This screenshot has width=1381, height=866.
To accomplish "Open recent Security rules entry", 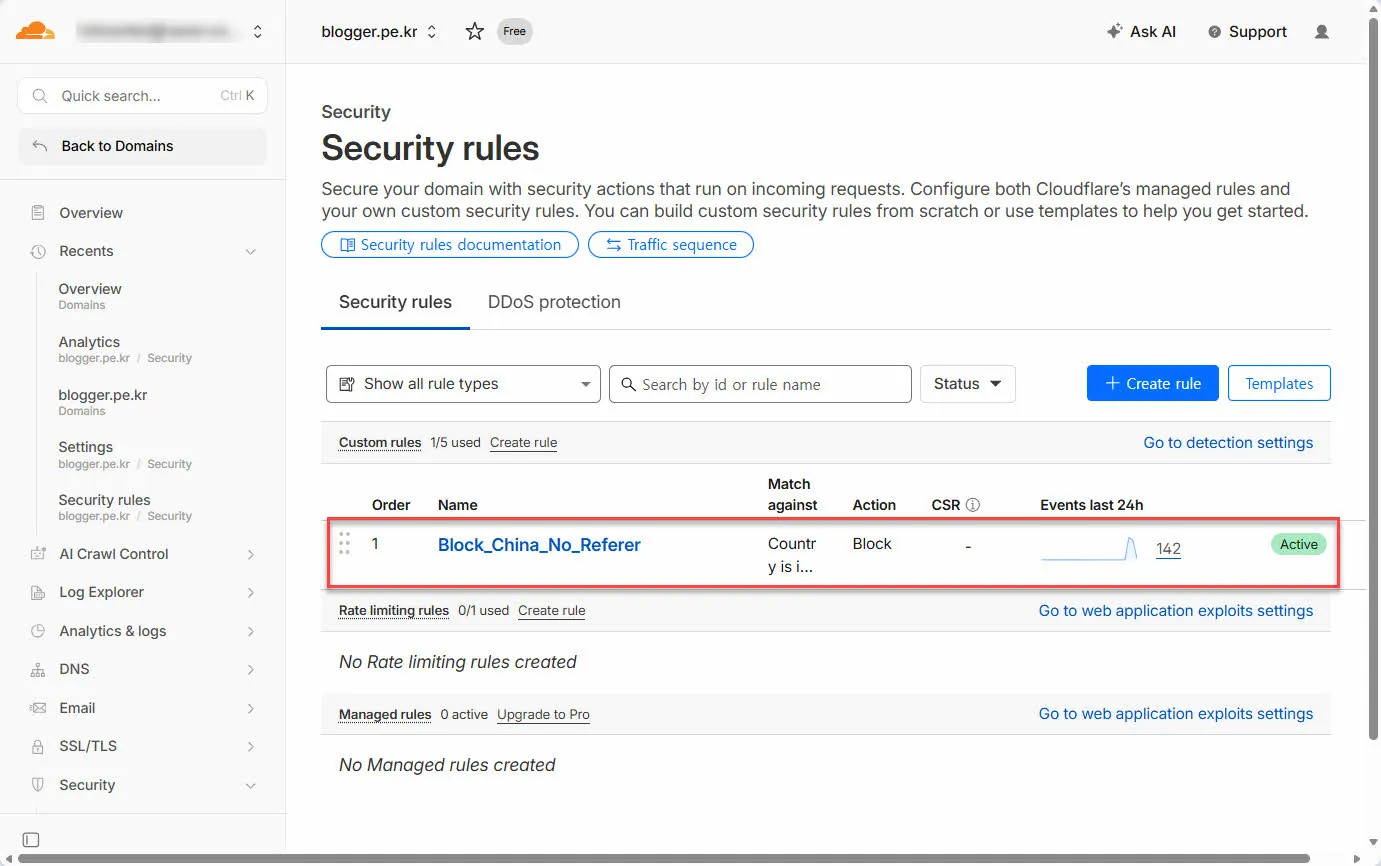I will click(125, 507).
